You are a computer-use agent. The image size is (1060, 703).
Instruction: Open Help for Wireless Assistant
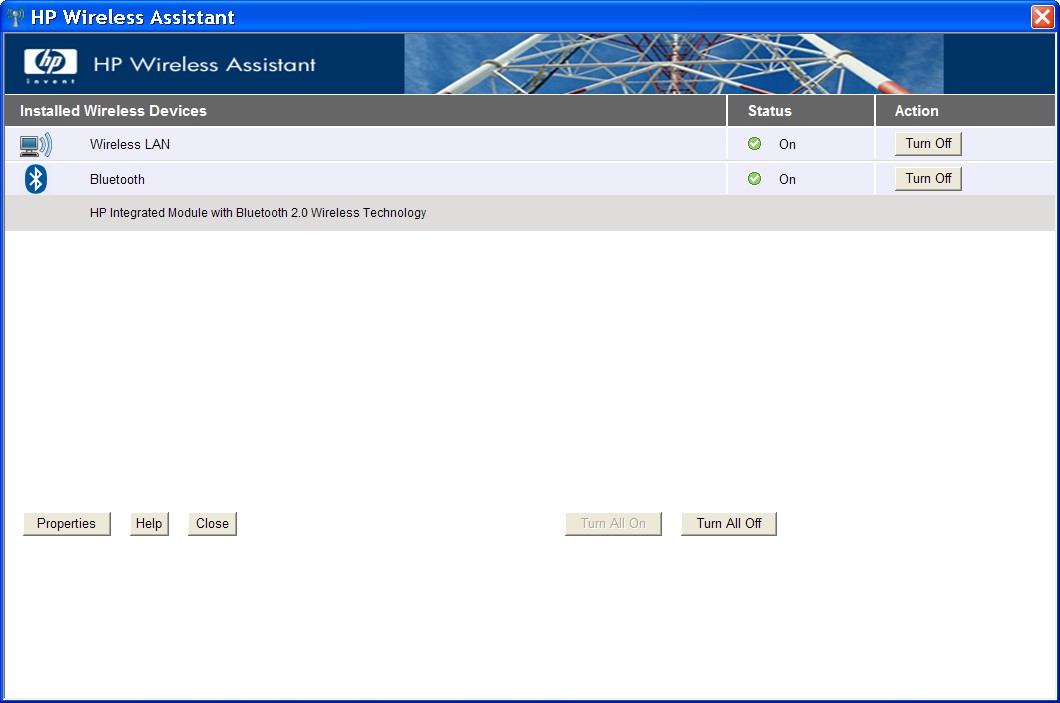pyautogui.click(x=149, y=524)
